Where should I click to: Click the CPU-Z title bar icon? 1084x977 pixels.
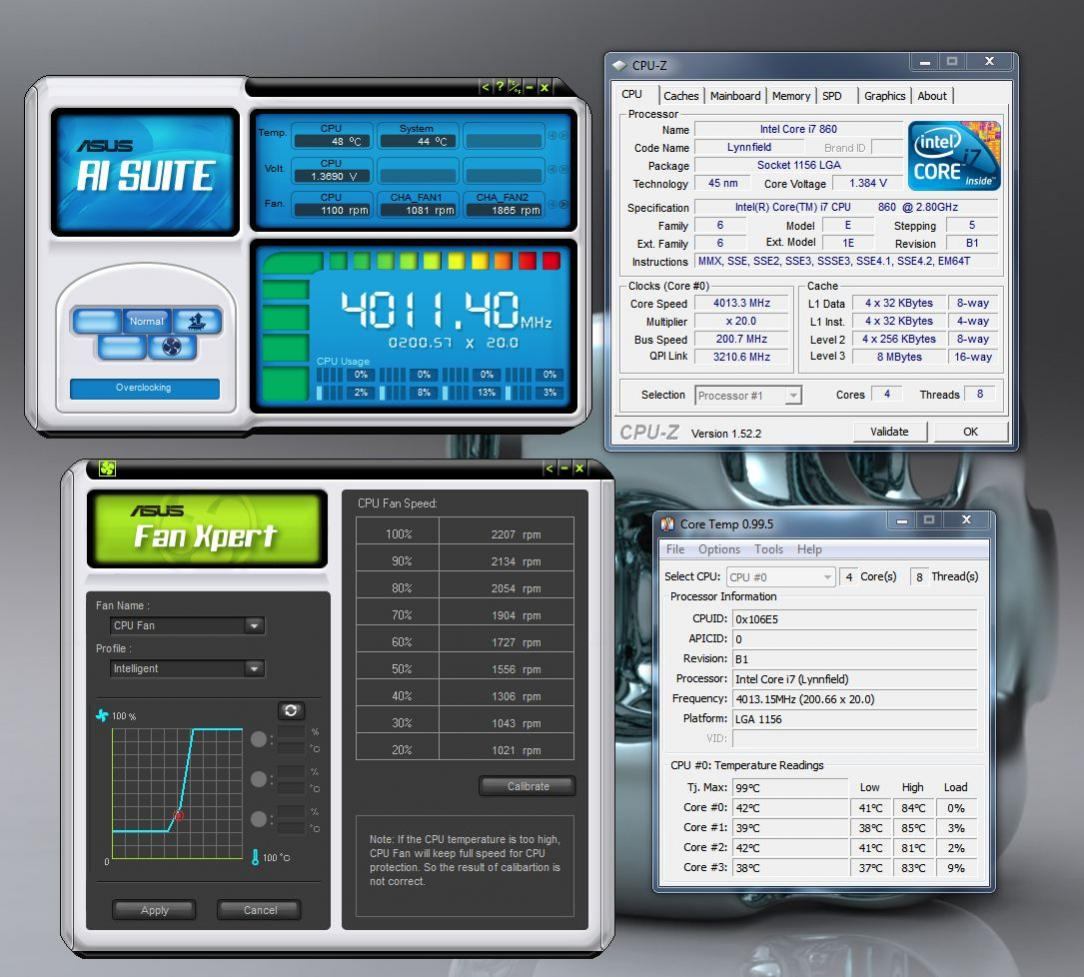click(619, 65)
